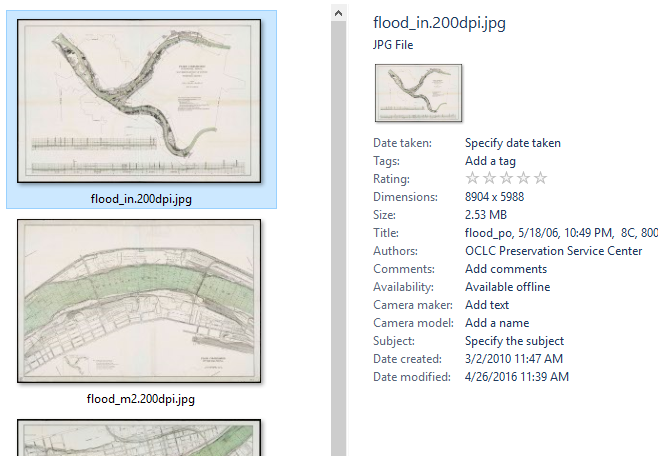Click the Dimensions value 8904 x 5988
The height and width of the screenshot is (456, 658).
494,197
